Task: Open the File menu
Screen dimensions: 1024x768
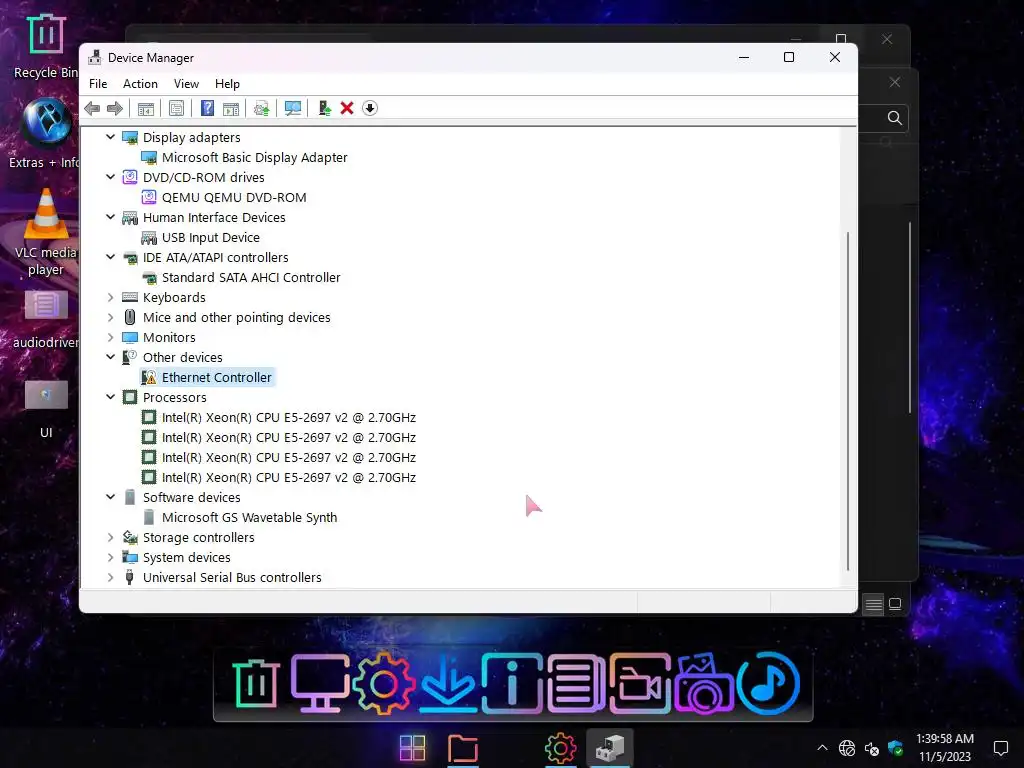Action: 98,84
